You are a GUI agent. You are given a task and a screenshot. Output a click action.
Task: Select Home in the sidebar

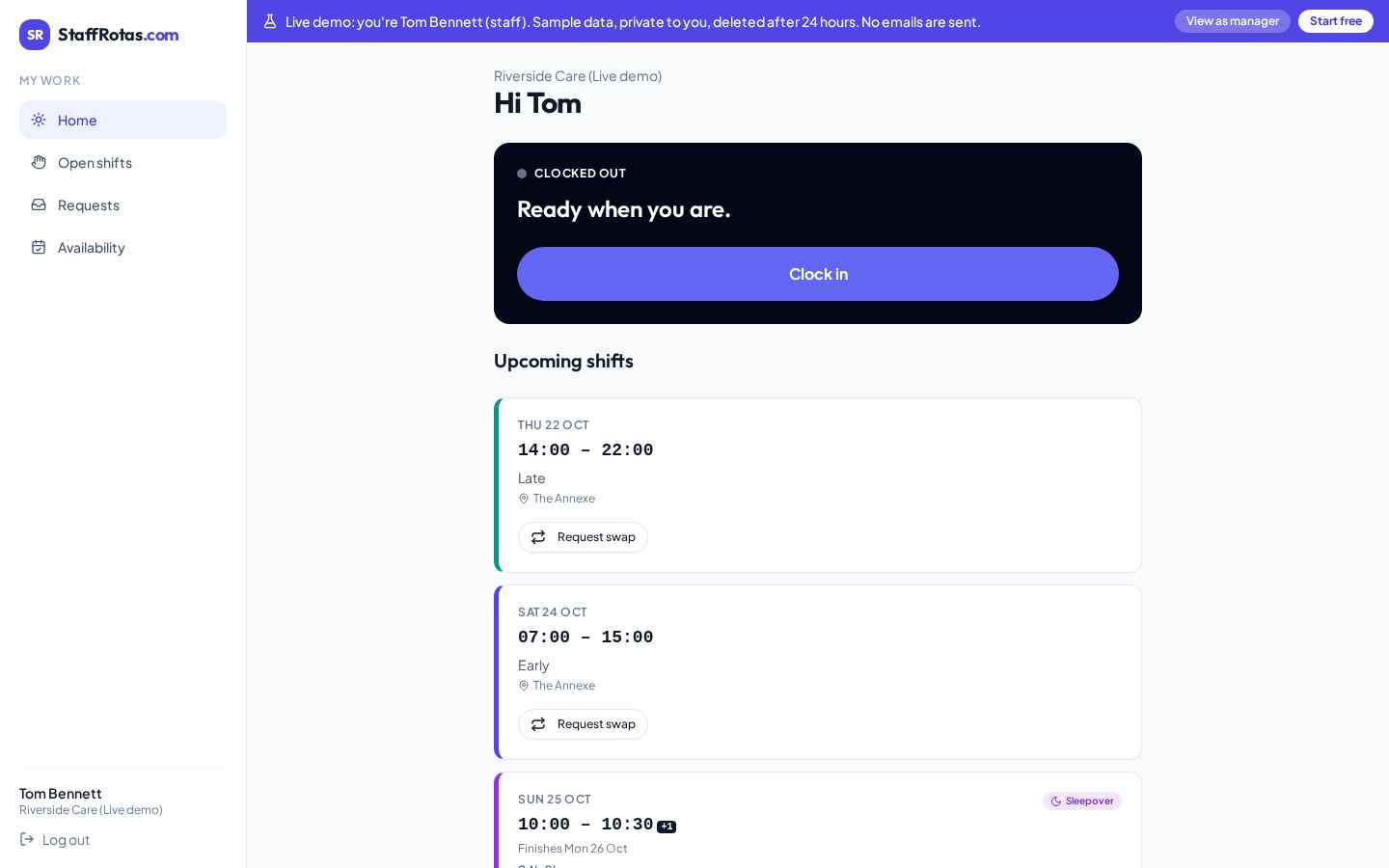pos(123,120)
